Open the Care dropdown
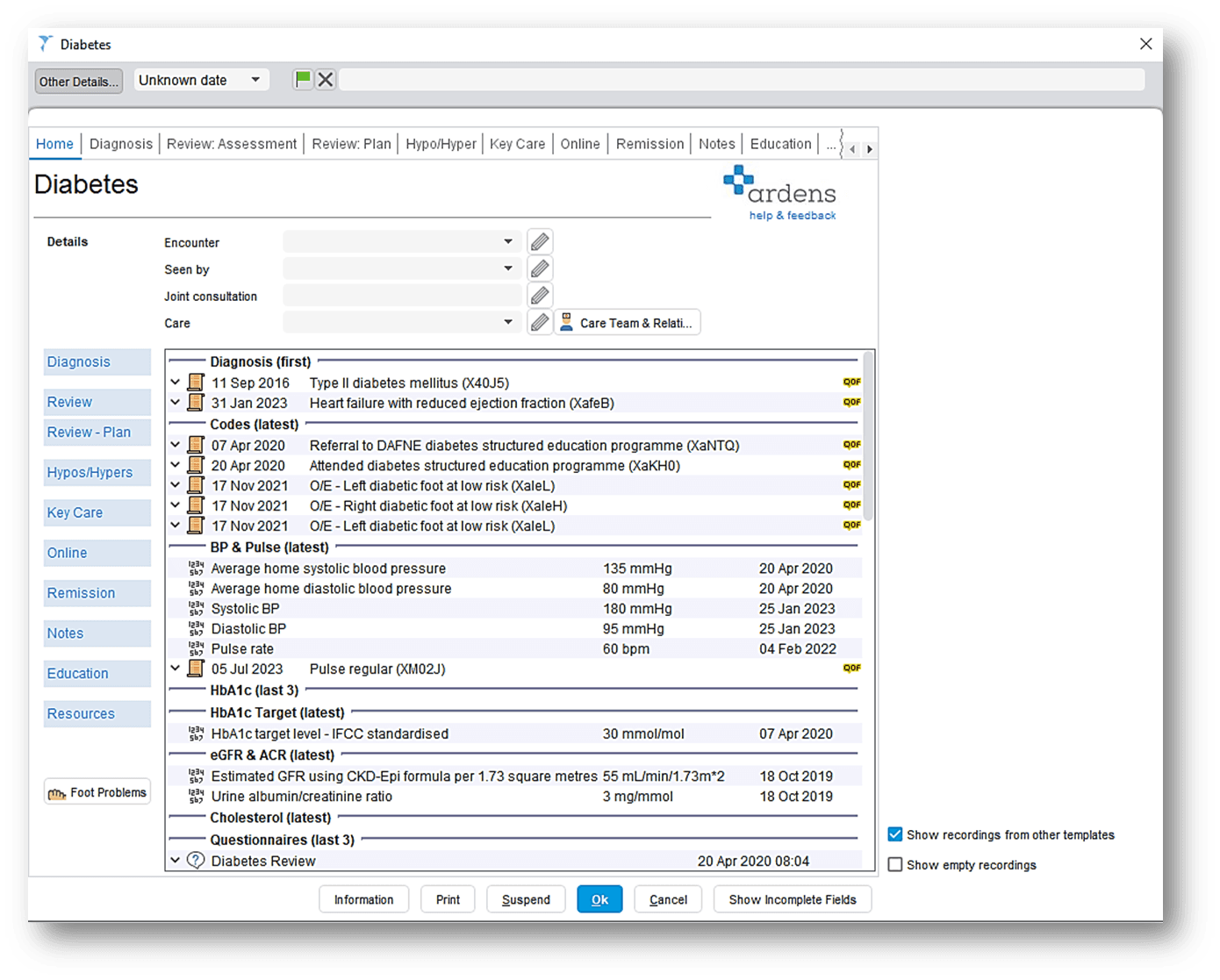 [402, 323]
